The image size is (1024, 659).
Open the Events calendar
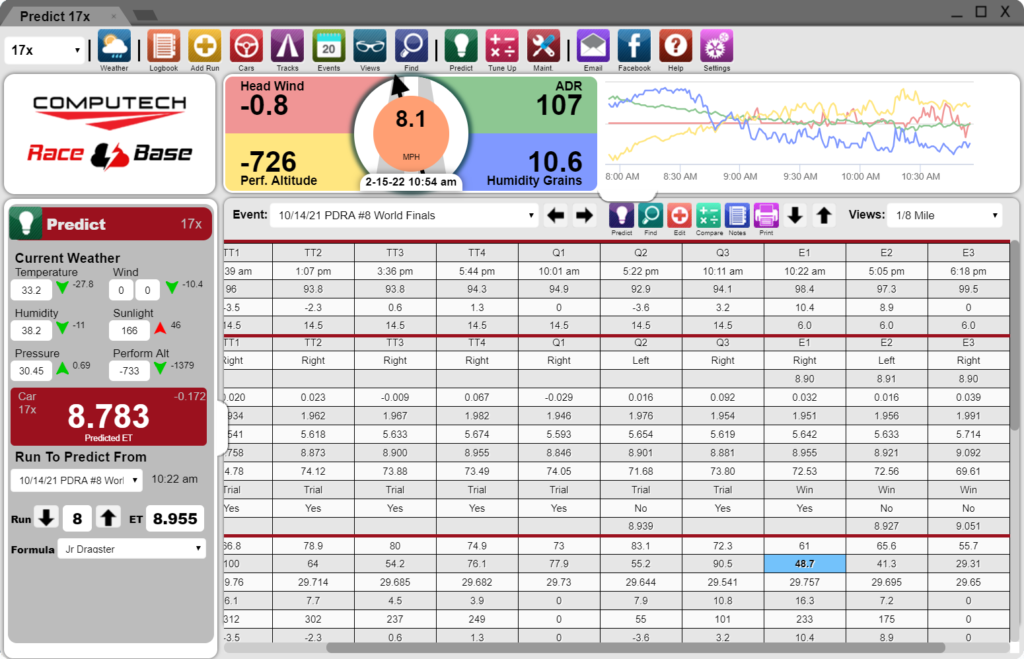click(328, 44)
